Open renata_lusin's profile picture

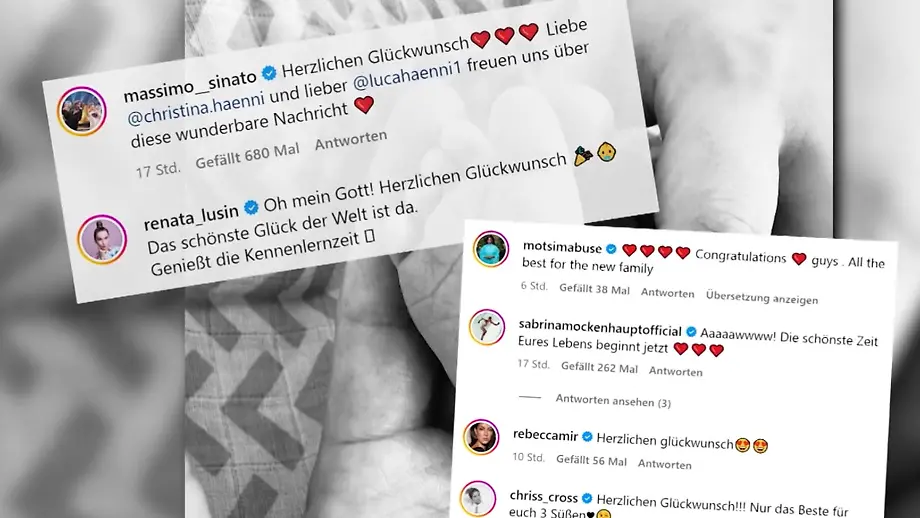click(x=102, y=239)
